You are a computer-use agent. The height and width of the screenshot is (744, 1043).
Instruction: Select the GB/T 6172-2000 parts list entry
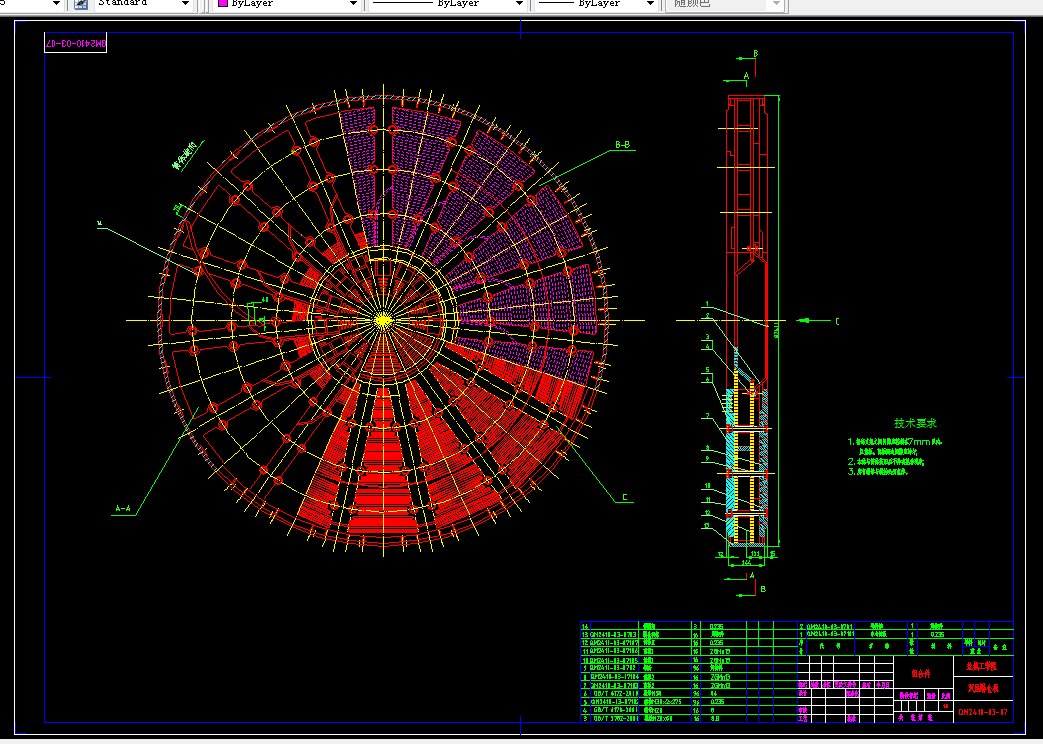615,693
